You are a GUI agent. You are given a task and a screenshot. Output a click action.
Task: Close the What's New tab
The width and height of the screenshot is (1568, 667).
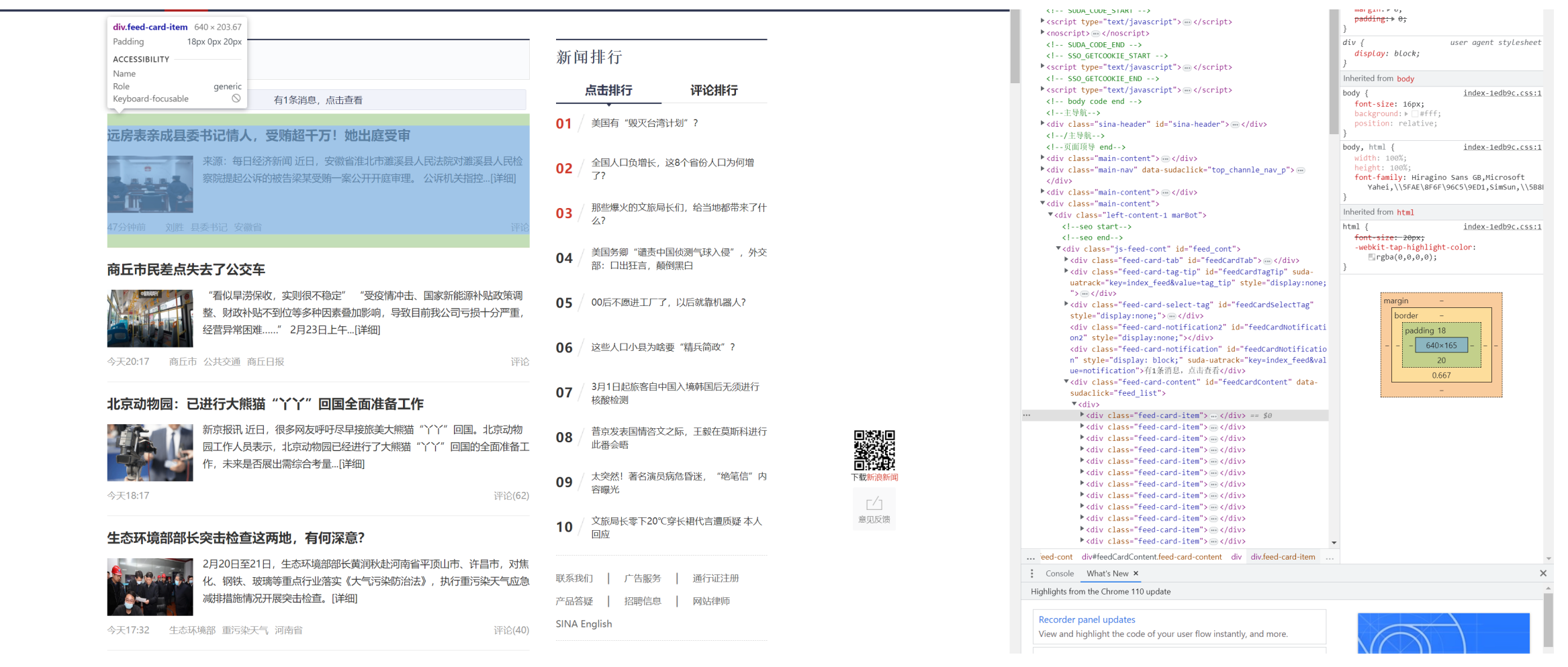click(1136, 574)
